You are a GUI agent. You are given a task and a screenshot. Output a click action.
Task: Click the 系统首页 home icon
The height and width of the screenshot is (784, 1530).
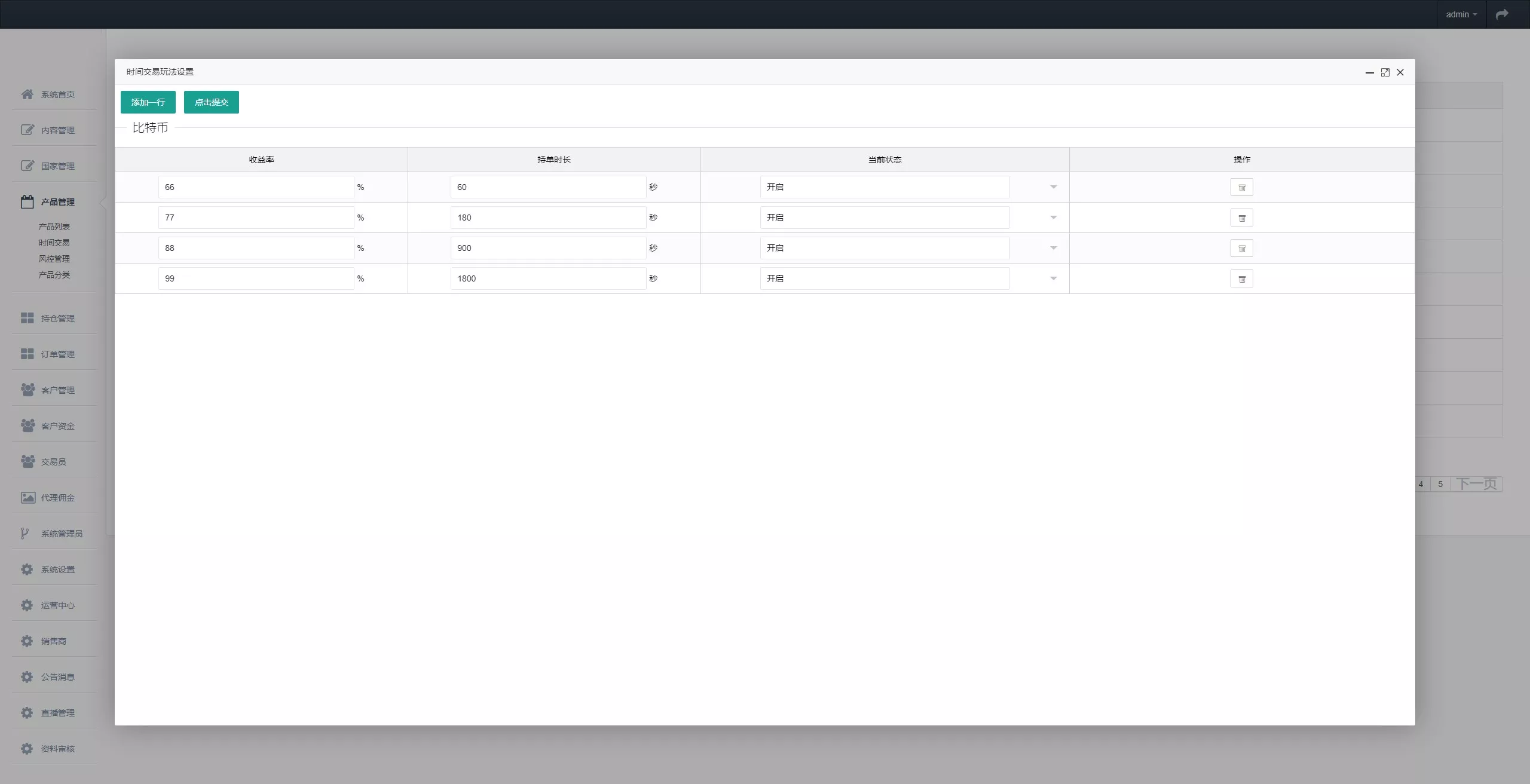pos(27,94)
